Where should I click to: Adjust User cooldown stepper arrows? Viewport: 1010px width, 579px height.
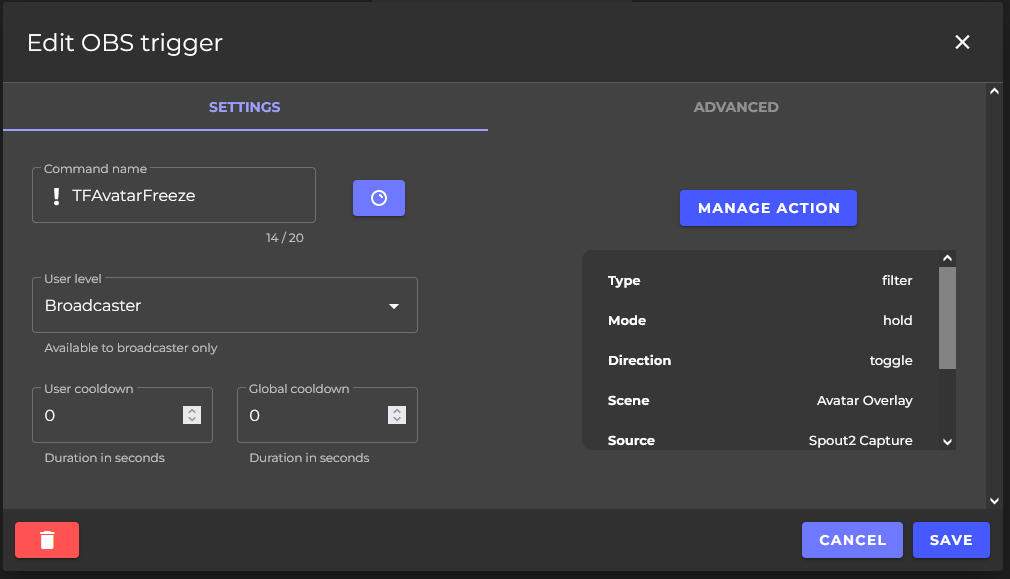pos(193,415)
